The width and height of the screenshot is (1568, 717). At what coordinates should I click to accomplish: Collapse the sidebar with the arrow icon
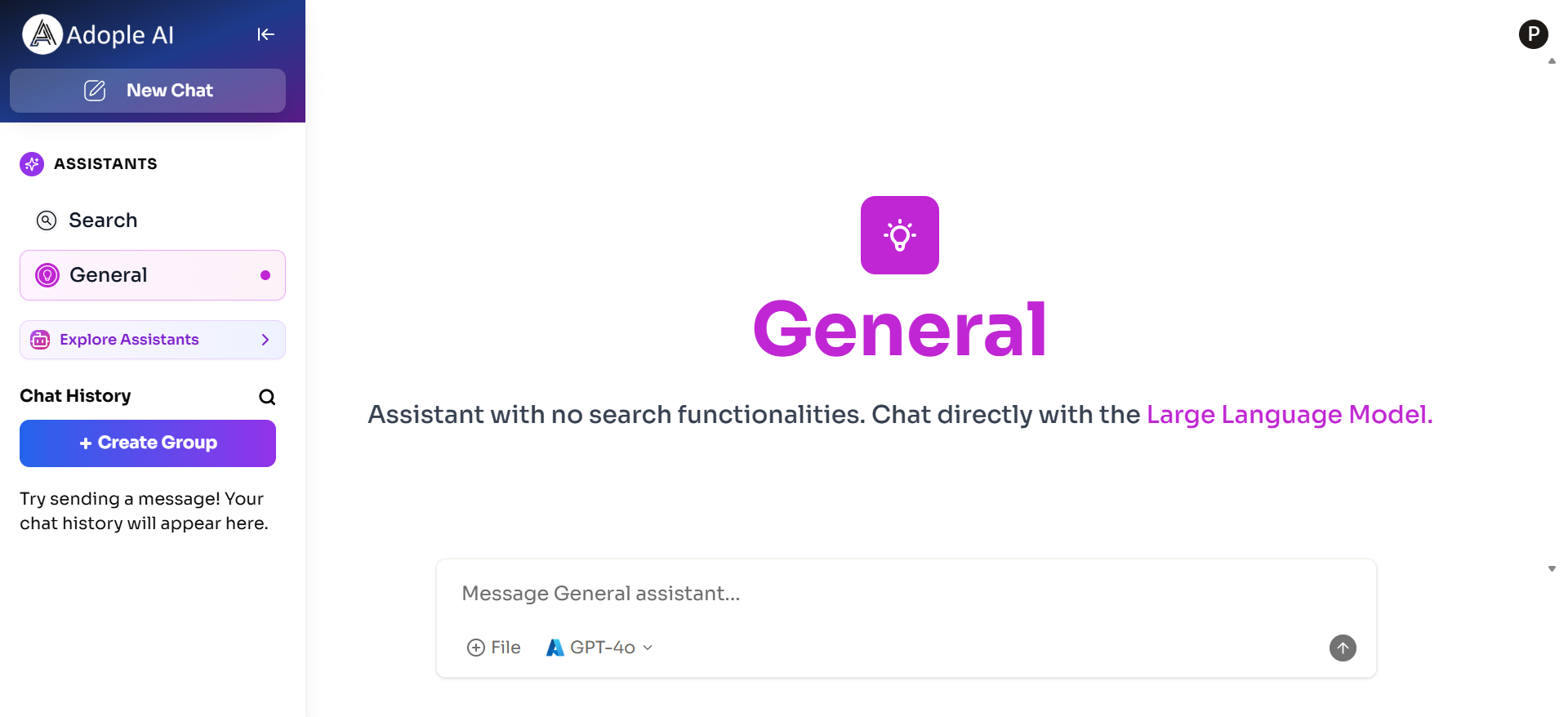pos(265,34)
